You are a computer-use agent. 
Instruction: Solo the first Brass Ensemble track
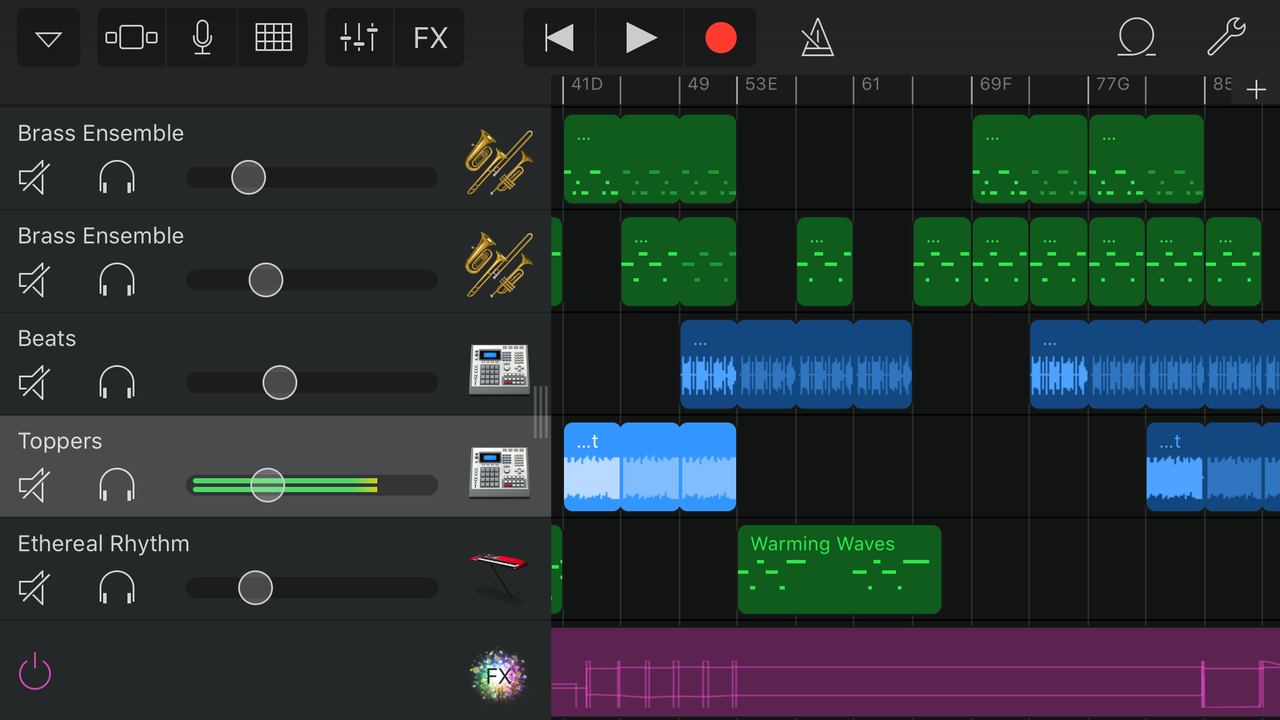[x=117, y=179]
